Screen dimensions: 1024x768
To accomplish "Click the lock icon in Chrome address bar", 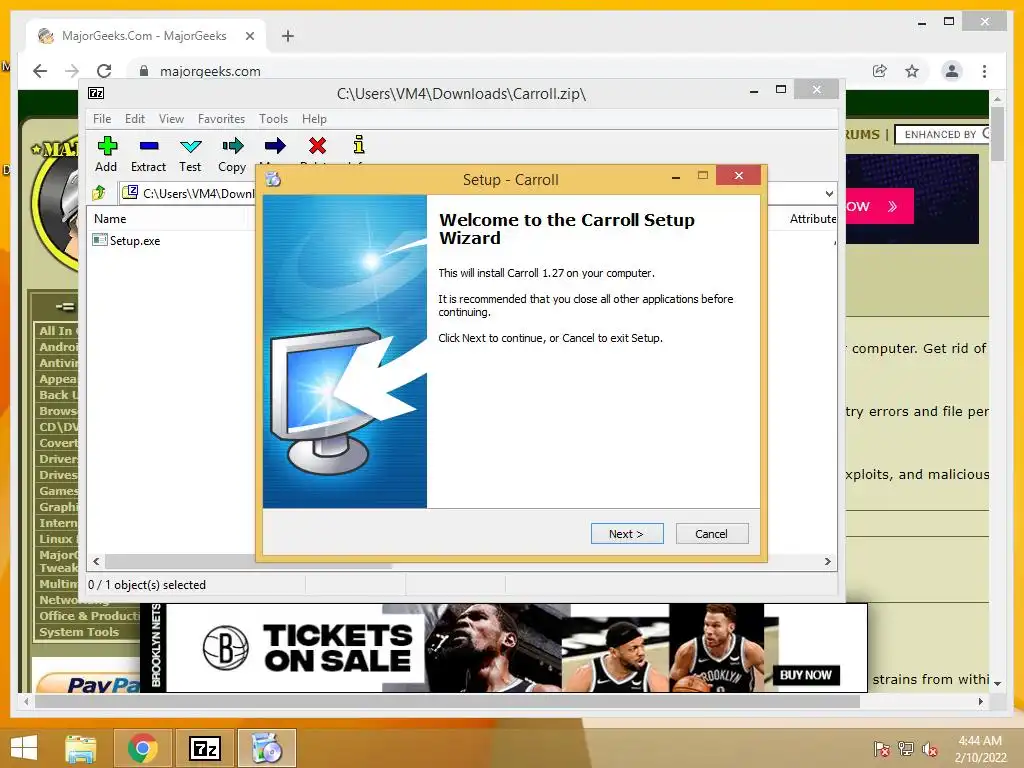I will click(144, 71).
